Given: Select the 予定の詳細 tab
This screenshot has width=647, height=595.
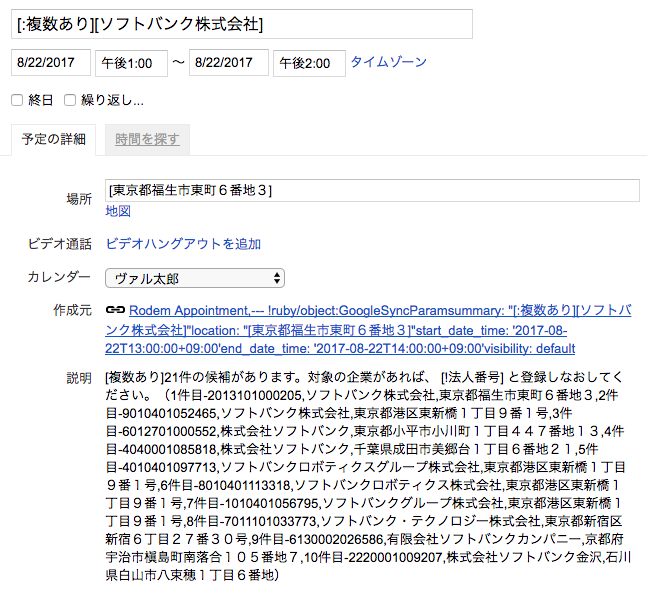Looking at the screenshot, I should pyautogui.click(x=54, y=139).
